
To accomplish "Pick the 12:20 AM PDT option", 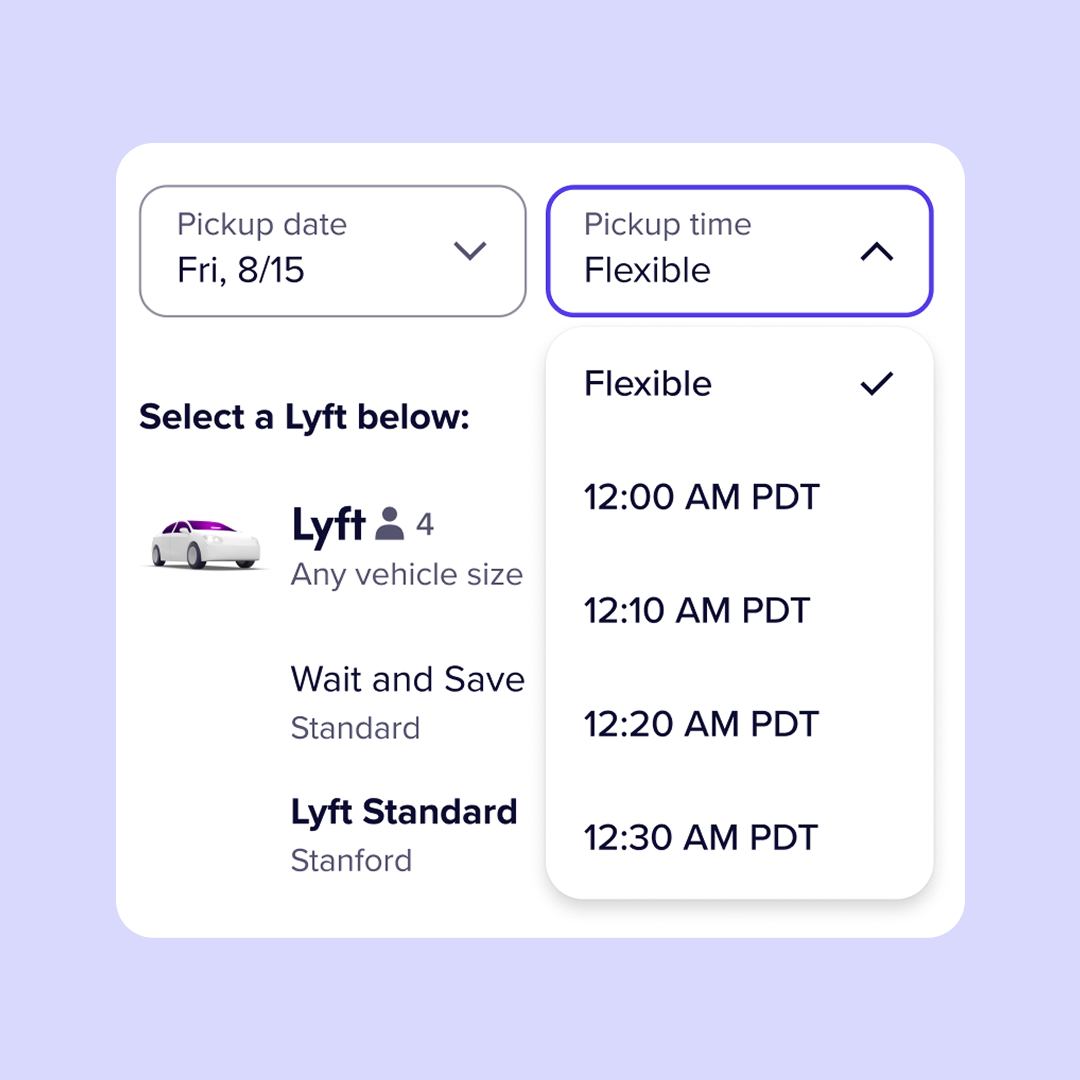I will pyautogui.click(x=701, y=724).
